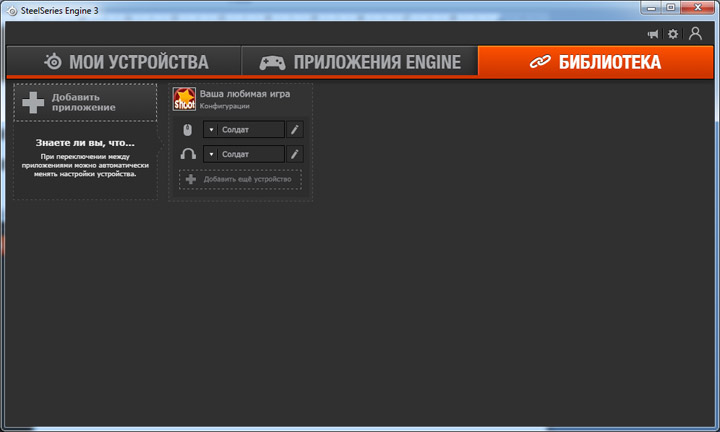Minimize the SteelSeries Engine 3 window
Screen dimensions: 720x432
651,8
